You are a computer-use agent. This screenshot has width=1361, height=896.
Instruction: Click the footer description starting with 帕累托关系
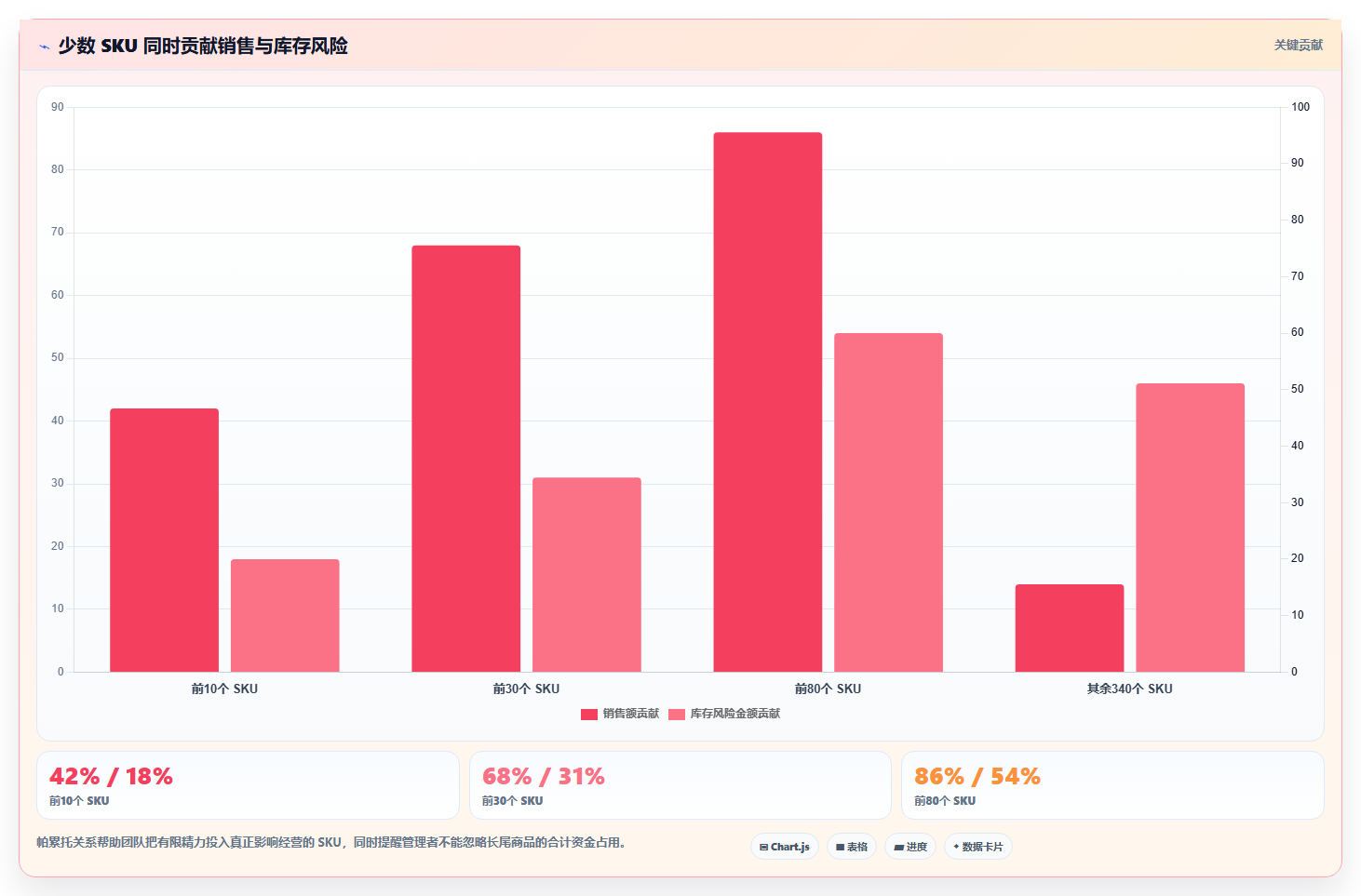coord(333,843)
